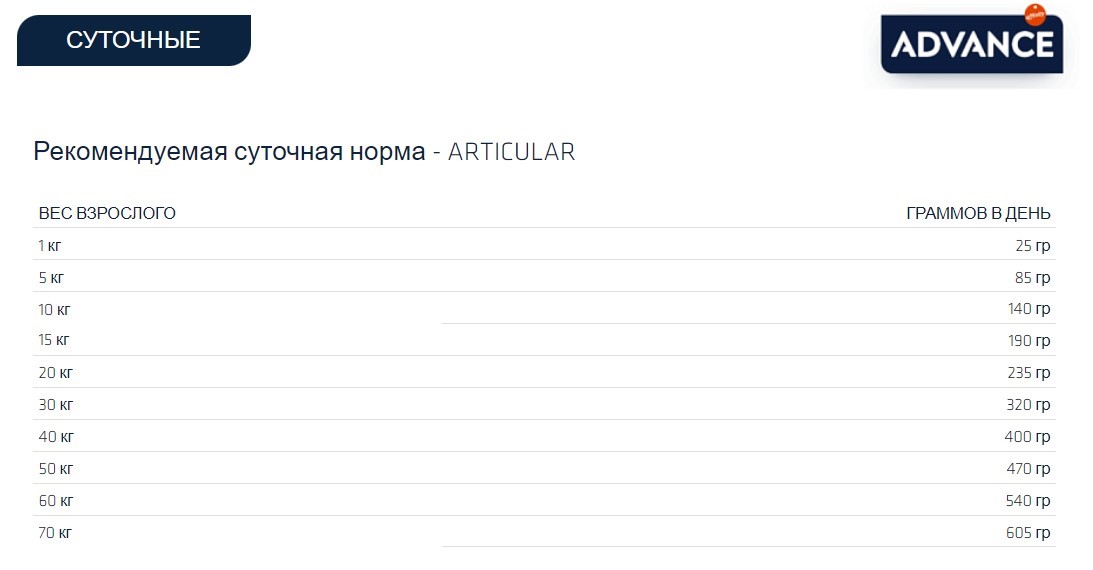Screen dimensions: 1093x570
Task: Click the ADVANCE brand logo
Action: 970,45
